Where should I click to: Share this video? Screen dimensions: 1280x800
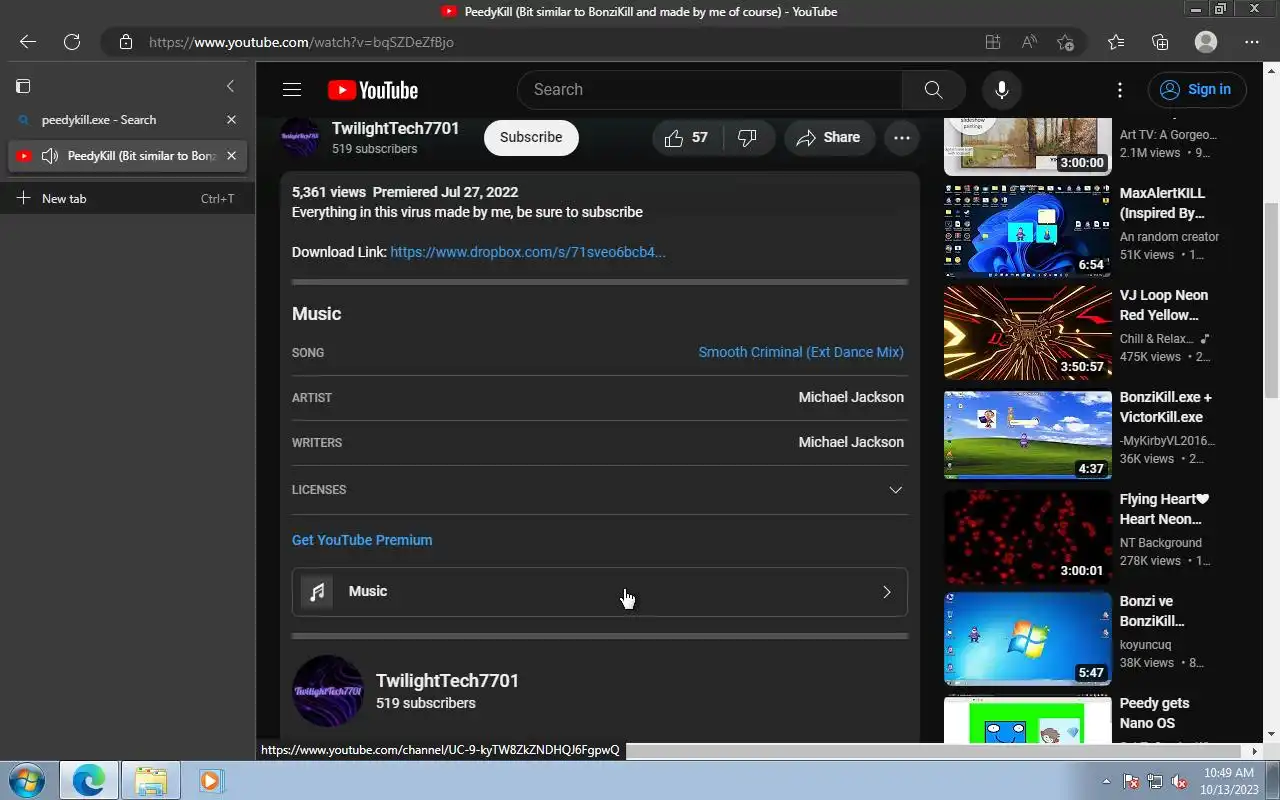[x=829, y=138]
